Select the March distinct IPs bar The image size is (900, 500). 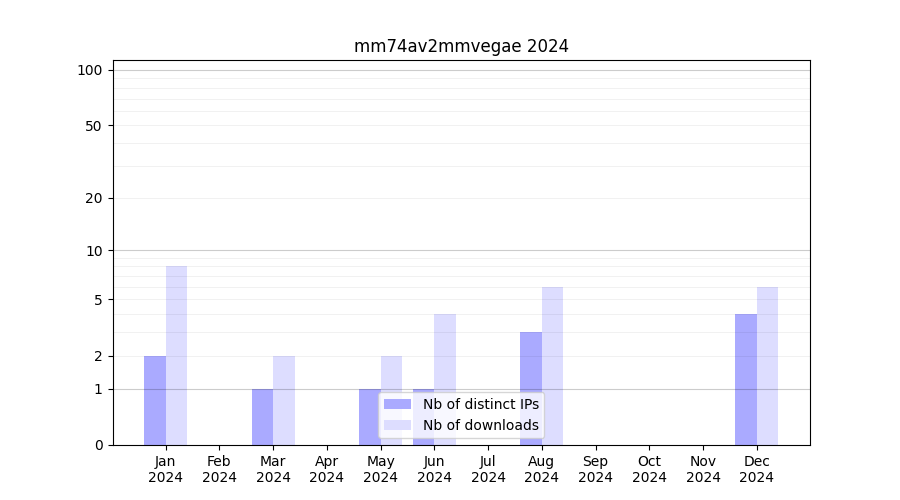click(x=262, y=416)
